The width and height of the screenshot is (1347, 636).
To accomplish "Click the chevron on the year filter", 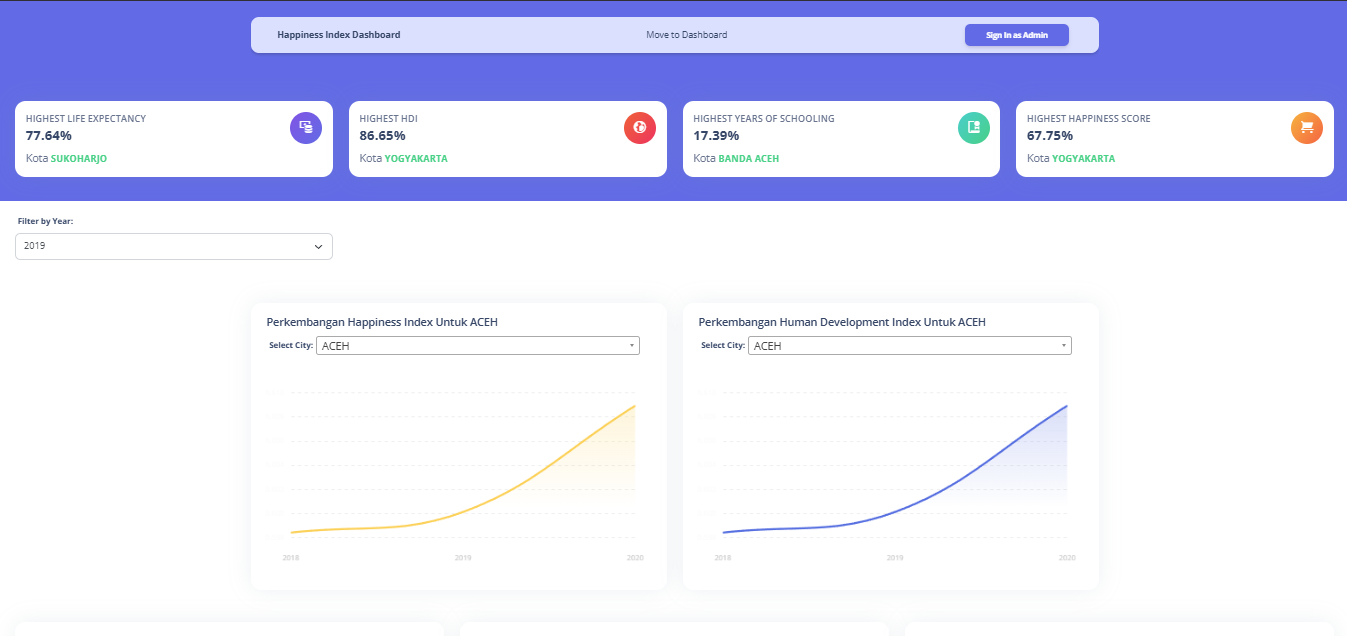I will (318, 246).
